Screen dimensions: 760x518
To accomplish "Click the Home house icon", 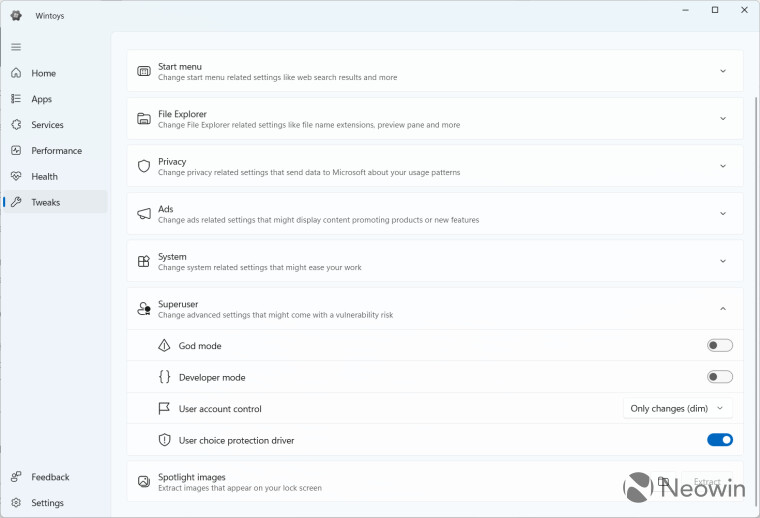I will coord(16,73).
